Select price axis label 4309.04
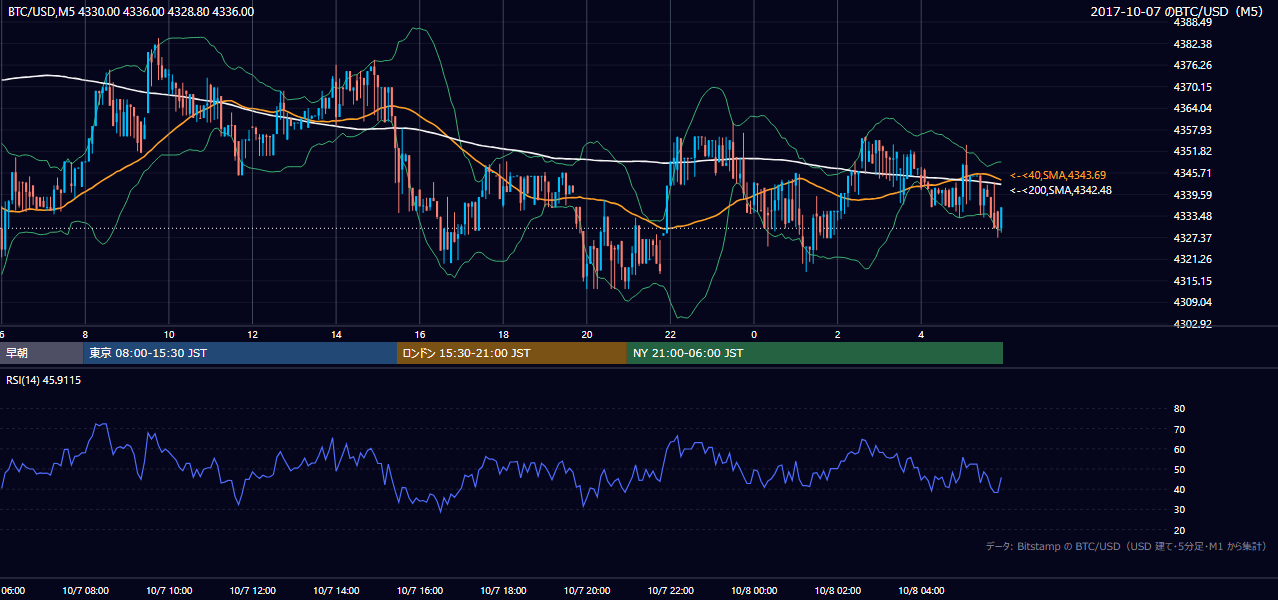Image resolution: width=1278 pixels, height=600 pixels. [1193, 302]
